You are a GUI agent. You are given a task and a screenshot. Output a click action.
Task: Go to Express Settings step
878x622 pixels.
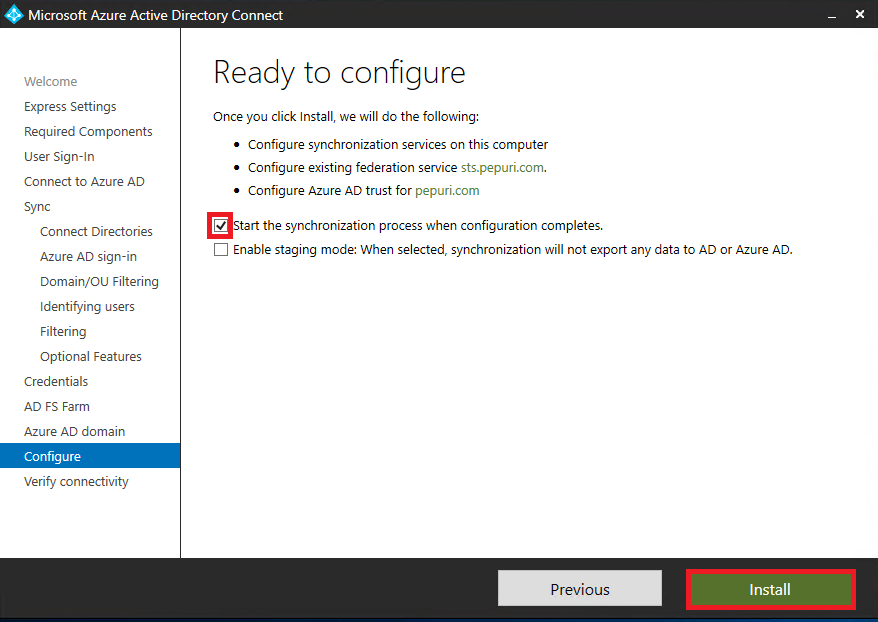tap(70, 107)
